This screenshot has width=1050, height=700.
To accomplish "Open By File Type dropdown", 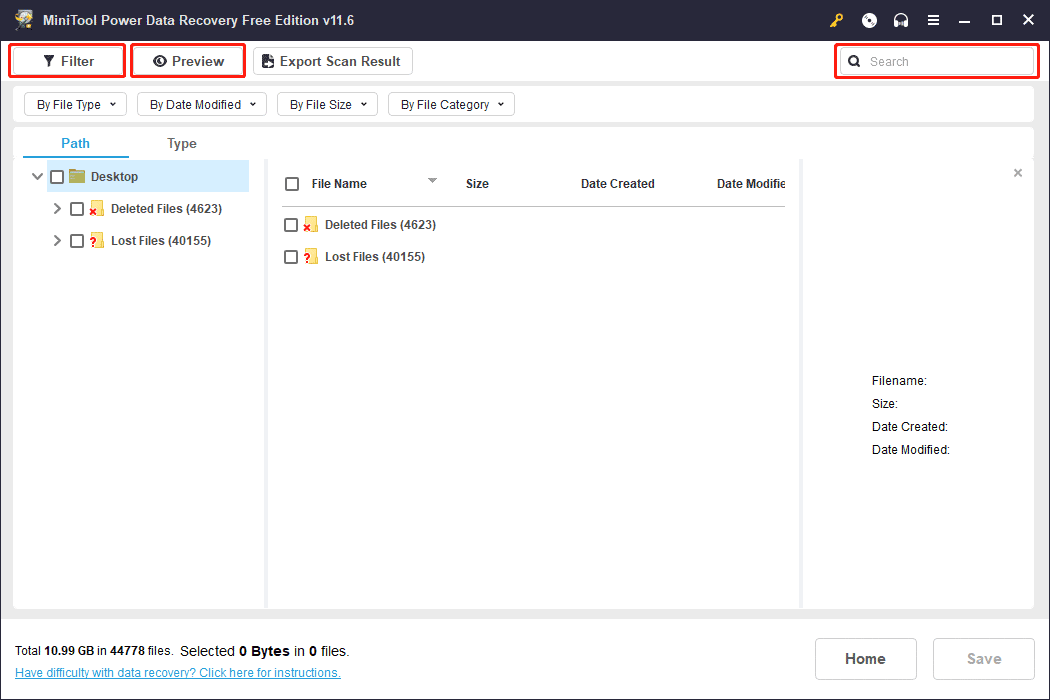I will pos(76,104).
